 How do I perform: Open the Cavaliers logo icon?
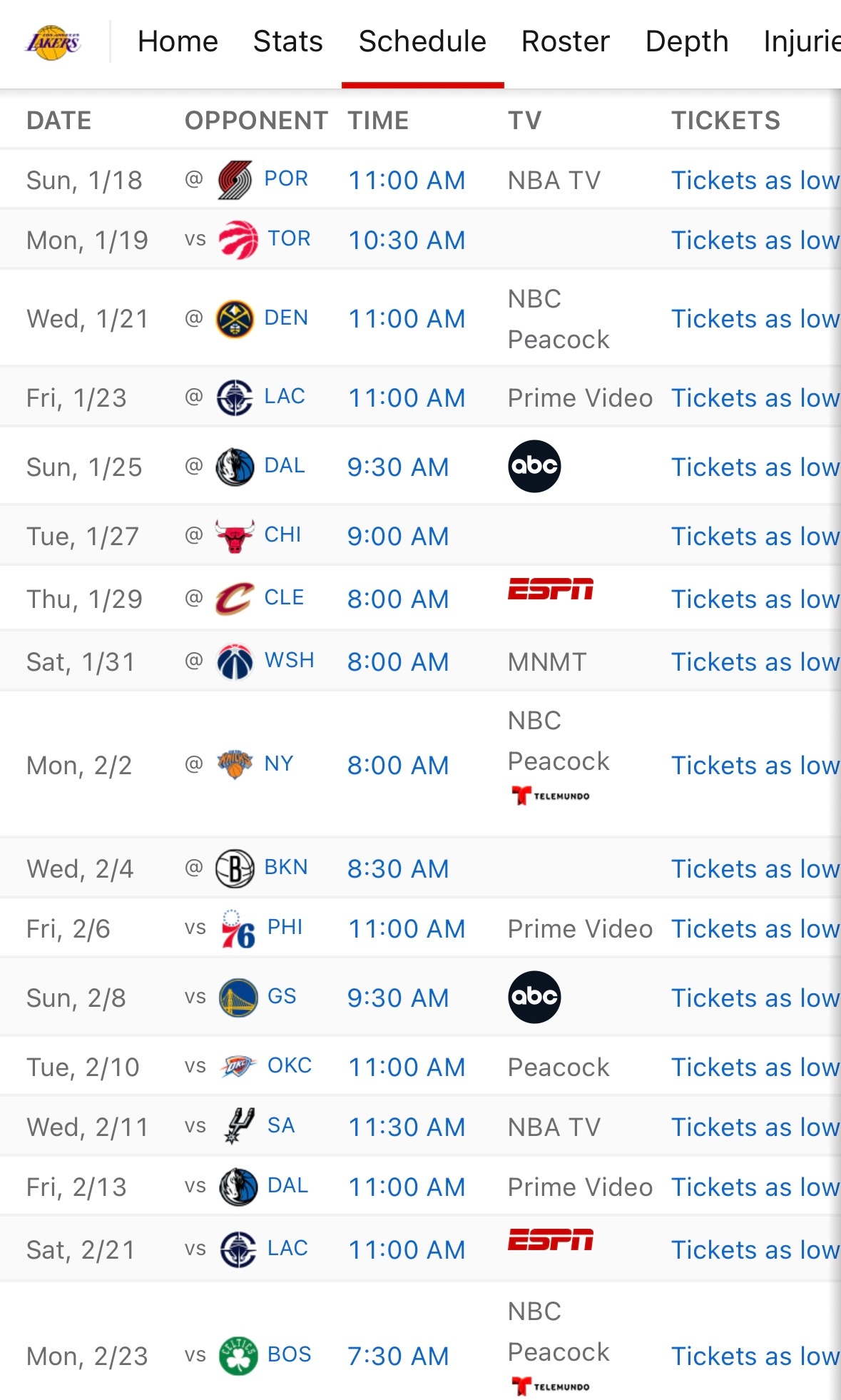[235, 599]
